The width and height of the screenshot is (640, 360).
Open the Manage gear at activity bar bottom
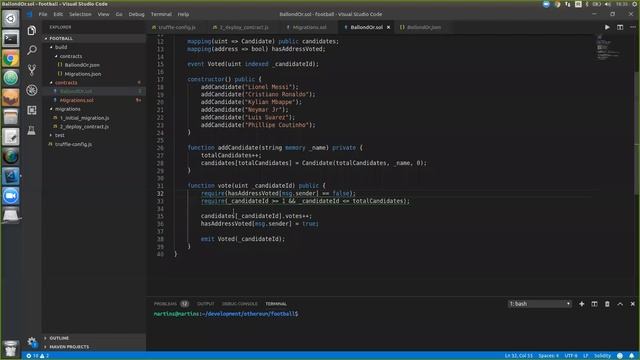tap(31, 342)
